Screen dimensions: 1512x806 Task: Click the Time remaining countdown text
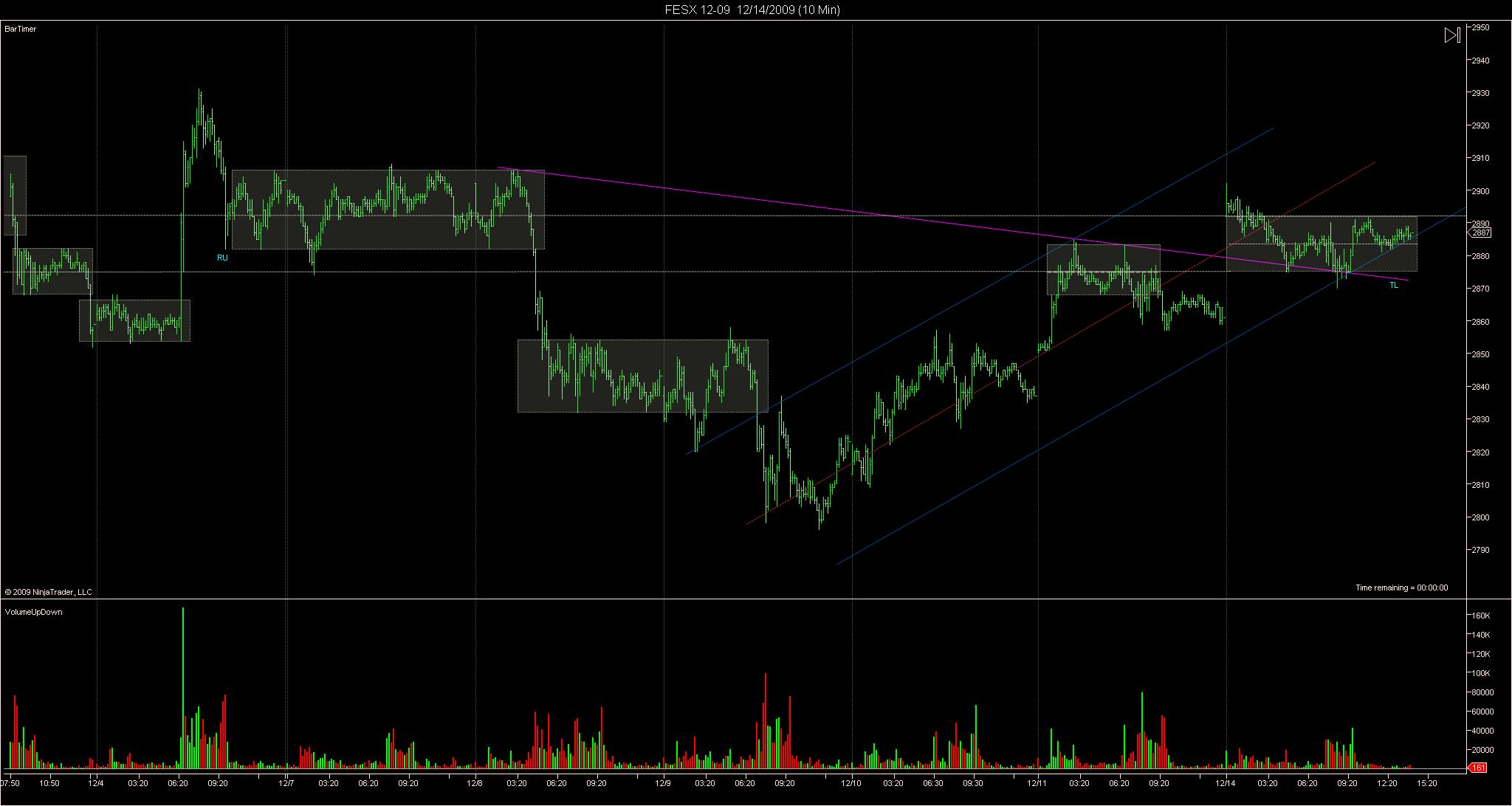pos(1401,588)
